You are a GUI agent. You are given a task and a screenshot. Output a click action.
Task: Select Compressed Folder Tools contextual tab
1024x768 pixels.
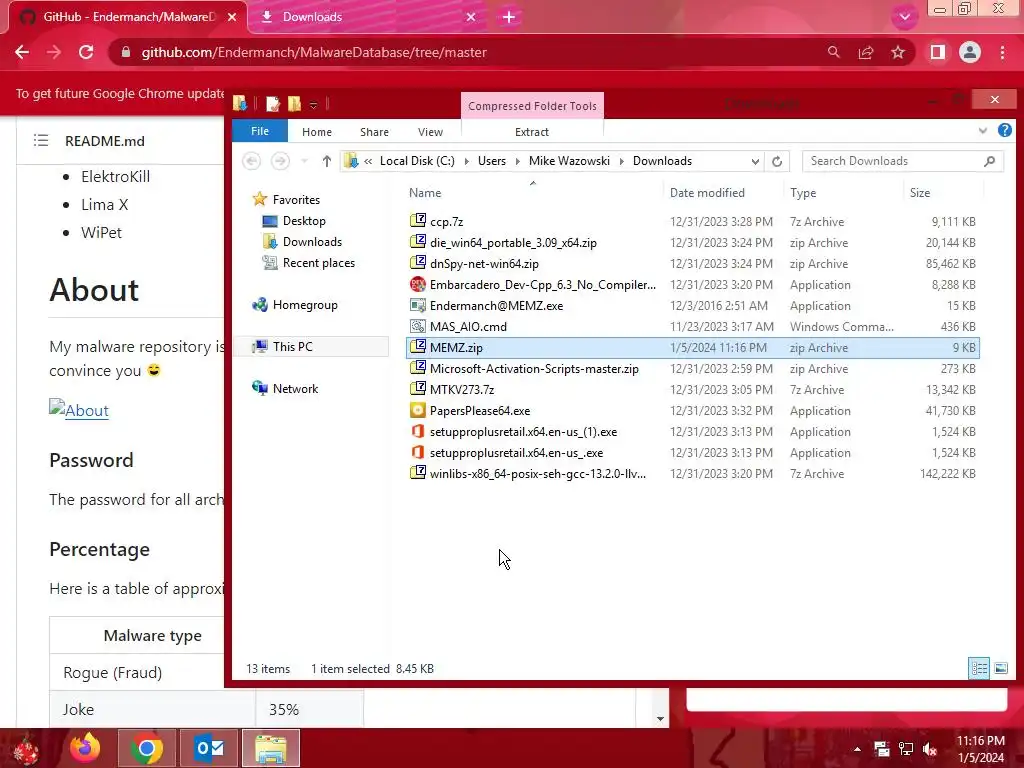pos(532,106)
